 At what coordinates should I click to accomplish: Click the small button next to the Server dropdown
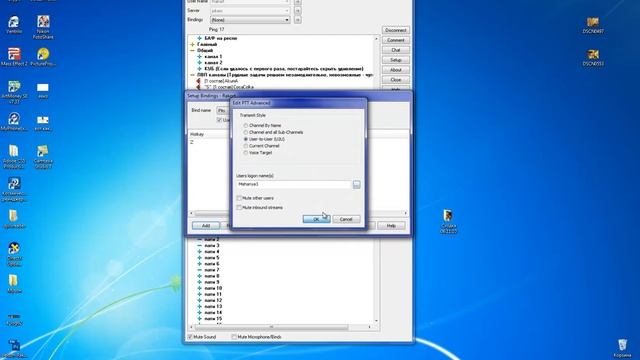[x=298, y=10]
